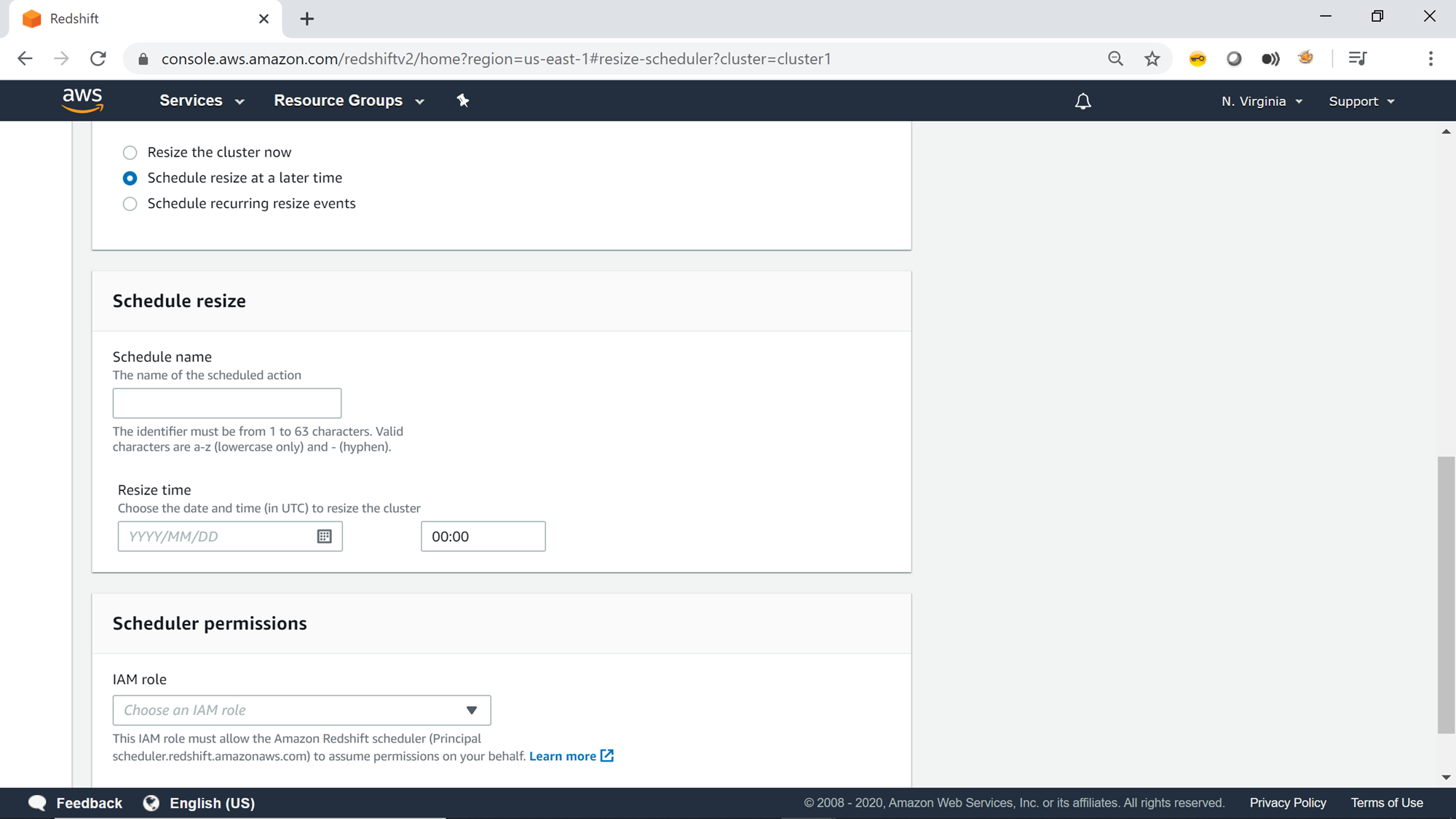Viewport: 1456px width, 819px height.
Task: Click the AWS logo home icon
Action: pos(82,100)
